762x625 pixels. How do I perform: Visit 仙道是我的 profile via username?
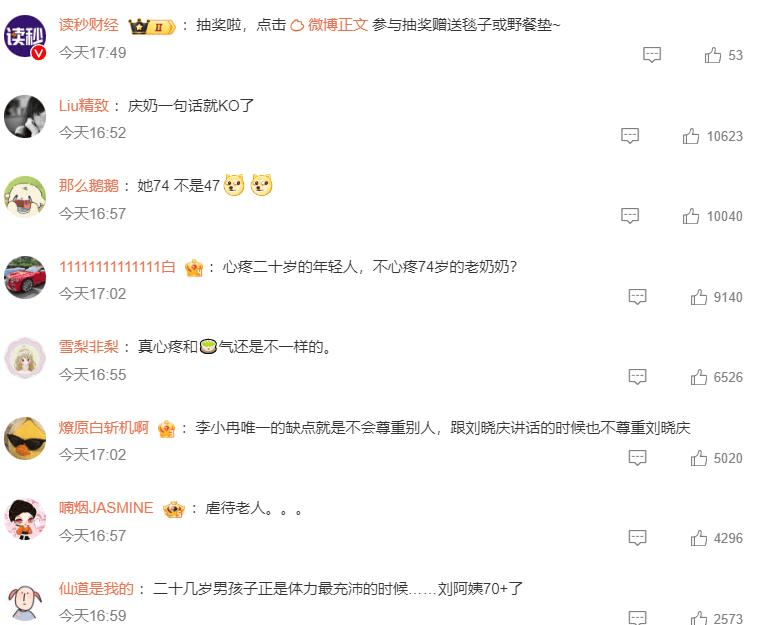(96, 589)
